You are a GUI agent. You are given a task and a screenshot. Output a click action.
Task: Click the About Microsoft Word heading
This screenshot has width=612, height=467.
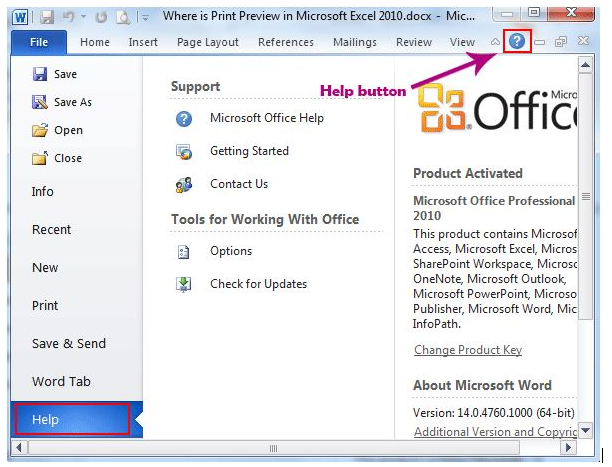coord(482,385)
